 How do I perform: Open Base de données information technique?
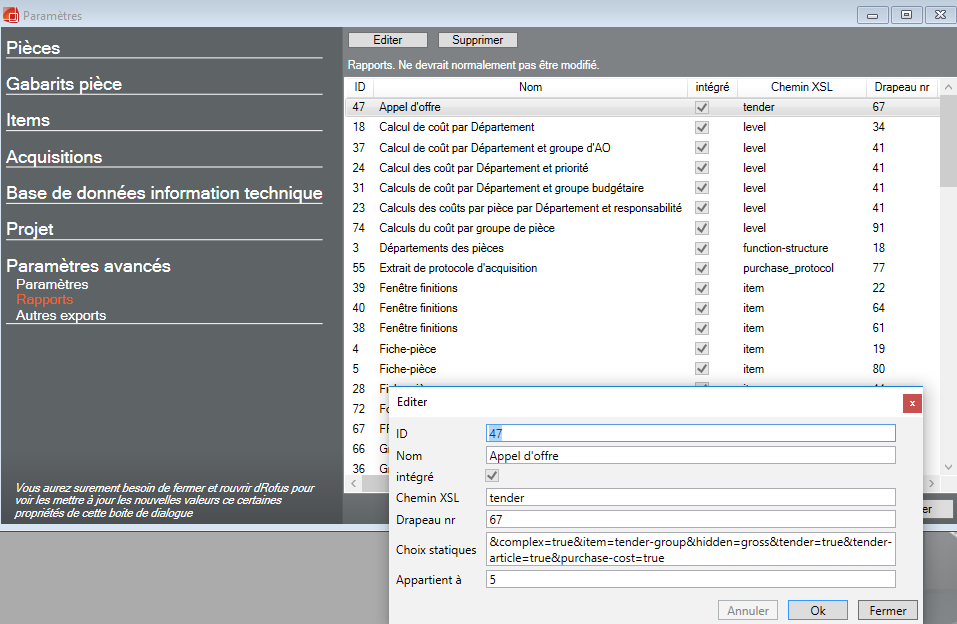(164, 193)
